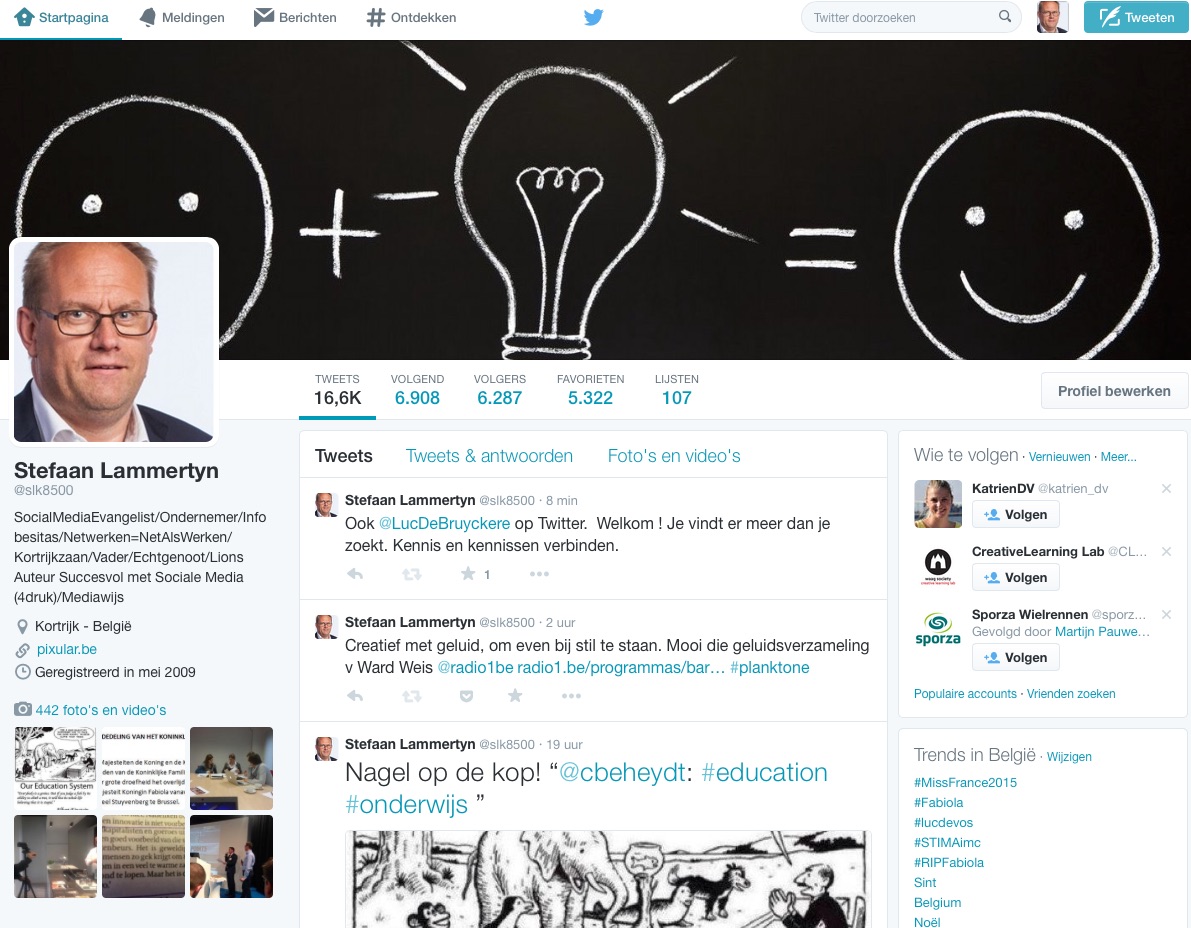Switch to the Tweets & antwoorden tab

489,455
